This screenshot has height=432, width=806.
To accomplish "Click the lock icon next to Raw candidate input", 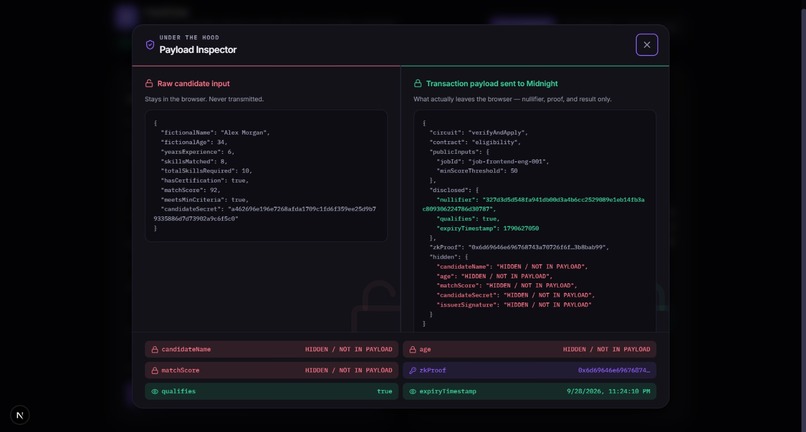I will [149, 83].
